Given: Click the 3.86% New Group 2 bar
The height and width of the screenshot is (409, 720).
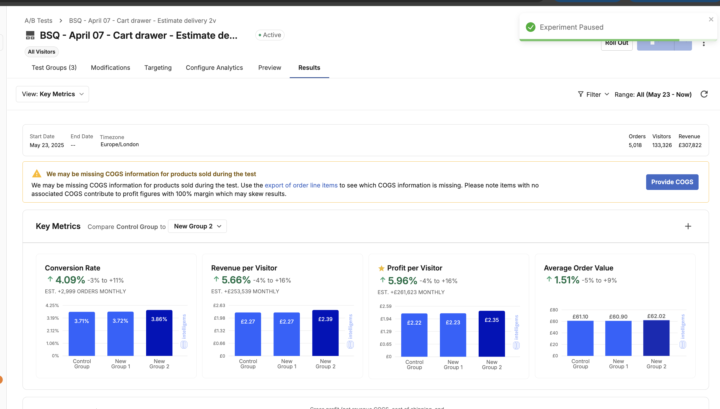Looking at the screenshot, I should 159,333.
